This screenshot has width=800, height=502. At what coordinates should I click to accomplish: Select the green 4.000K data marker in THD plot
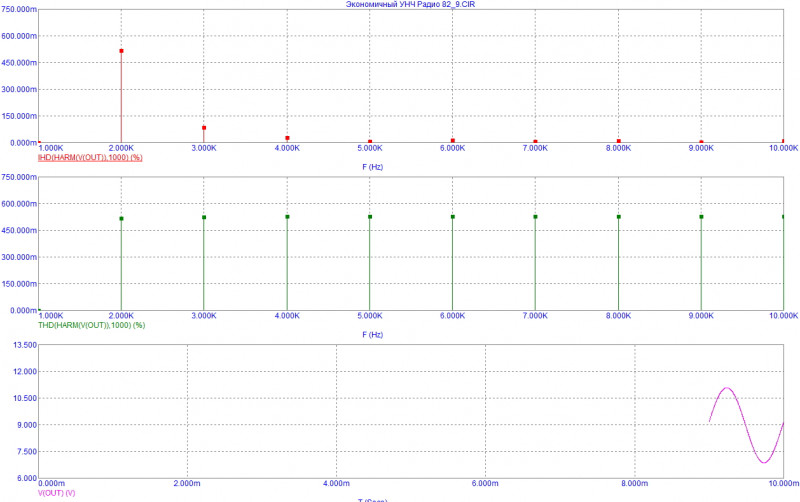(287, 217)
